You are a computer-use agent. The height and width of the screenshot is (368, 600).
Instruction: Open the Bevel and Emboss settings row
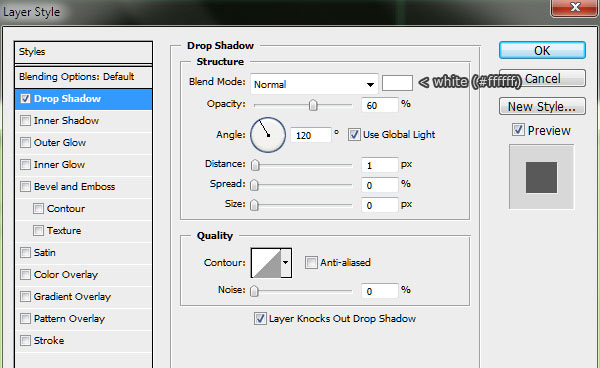(83, 187)
